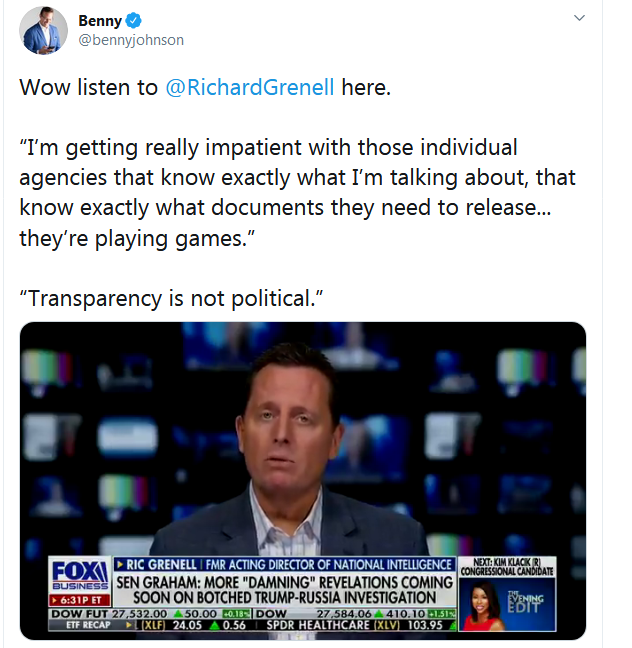Visit the @bennyjohnson handle
Screen dimensions: 632x648
click(x=131, y=40)
